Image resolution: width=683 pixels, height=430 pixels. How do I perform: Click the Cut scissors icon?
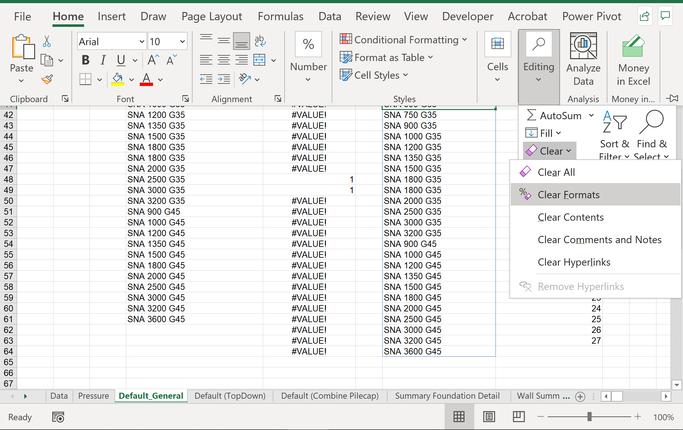click(47, 41)
